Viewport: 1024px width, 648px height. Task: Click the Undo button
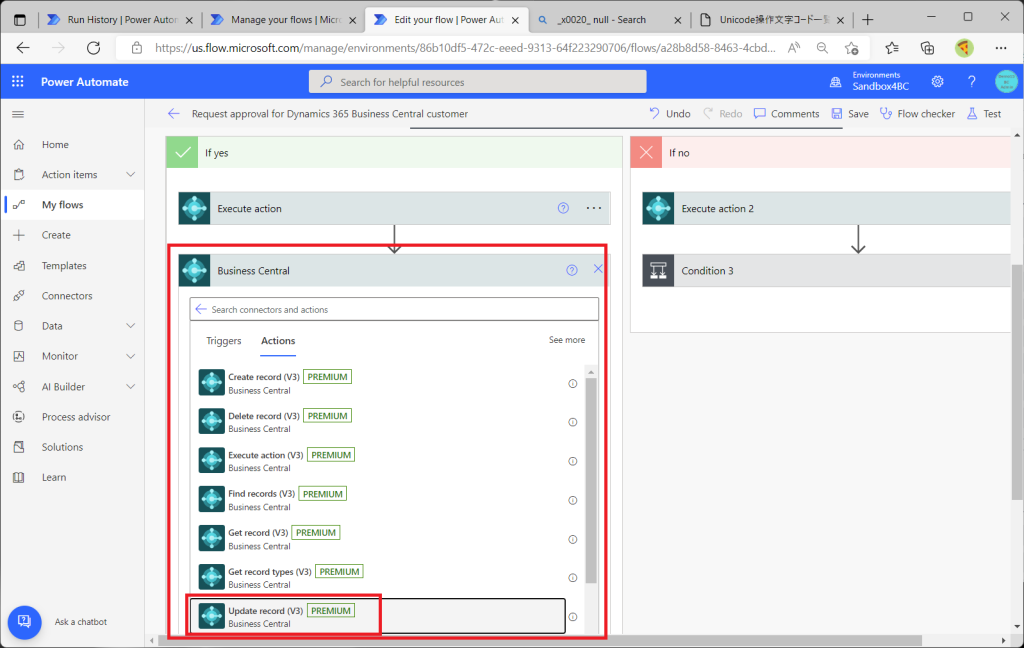click(670, 114)
